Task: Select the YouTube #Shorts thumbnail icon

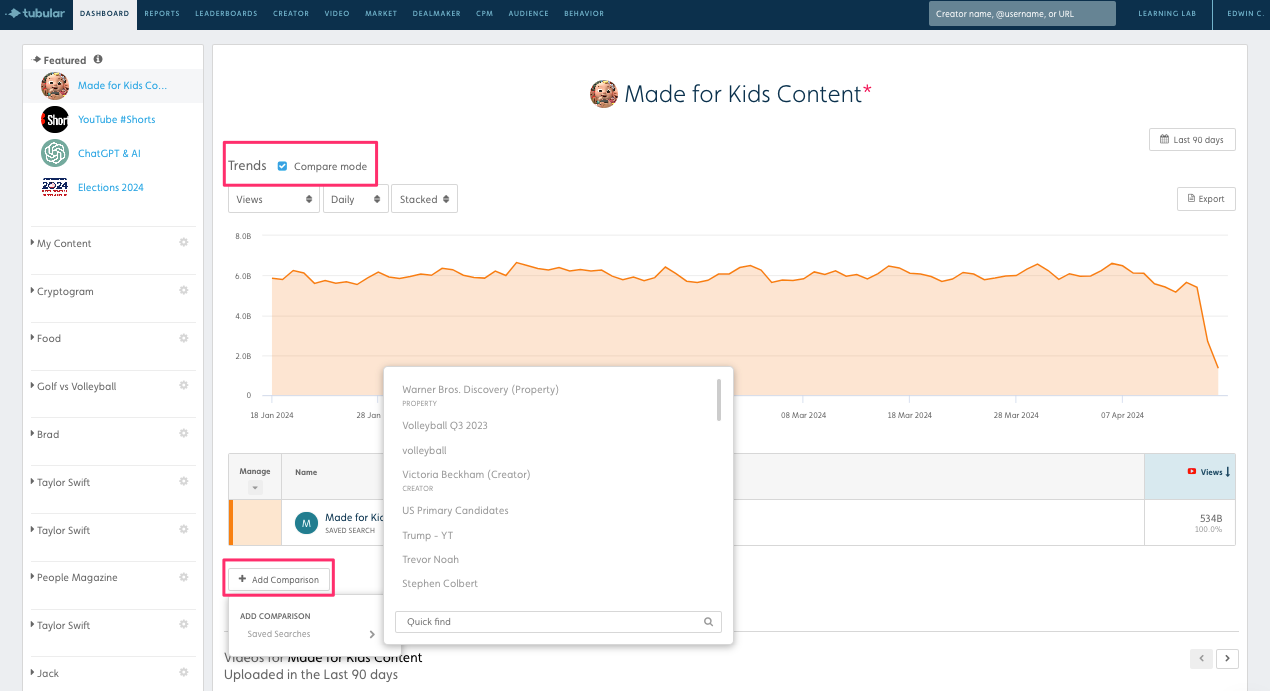Action: [x=55, y=120]
